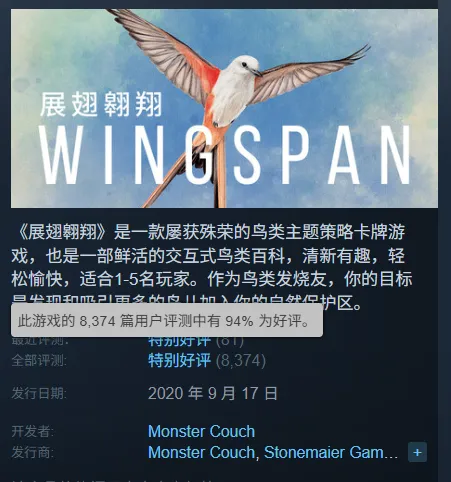Open recent reviews 特别好评 link
This screenshot has height=482, width=451.
tap(179, 341)
